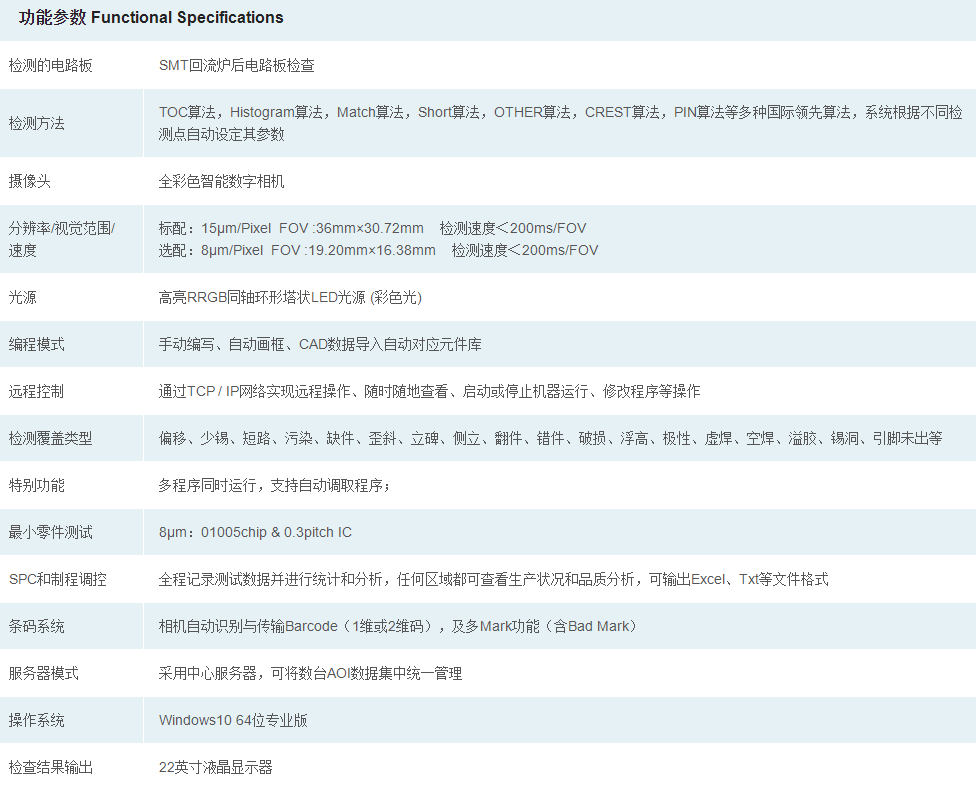Select the 最小零件测试 label
Screen dimensions: 976x790
[50, 532]
